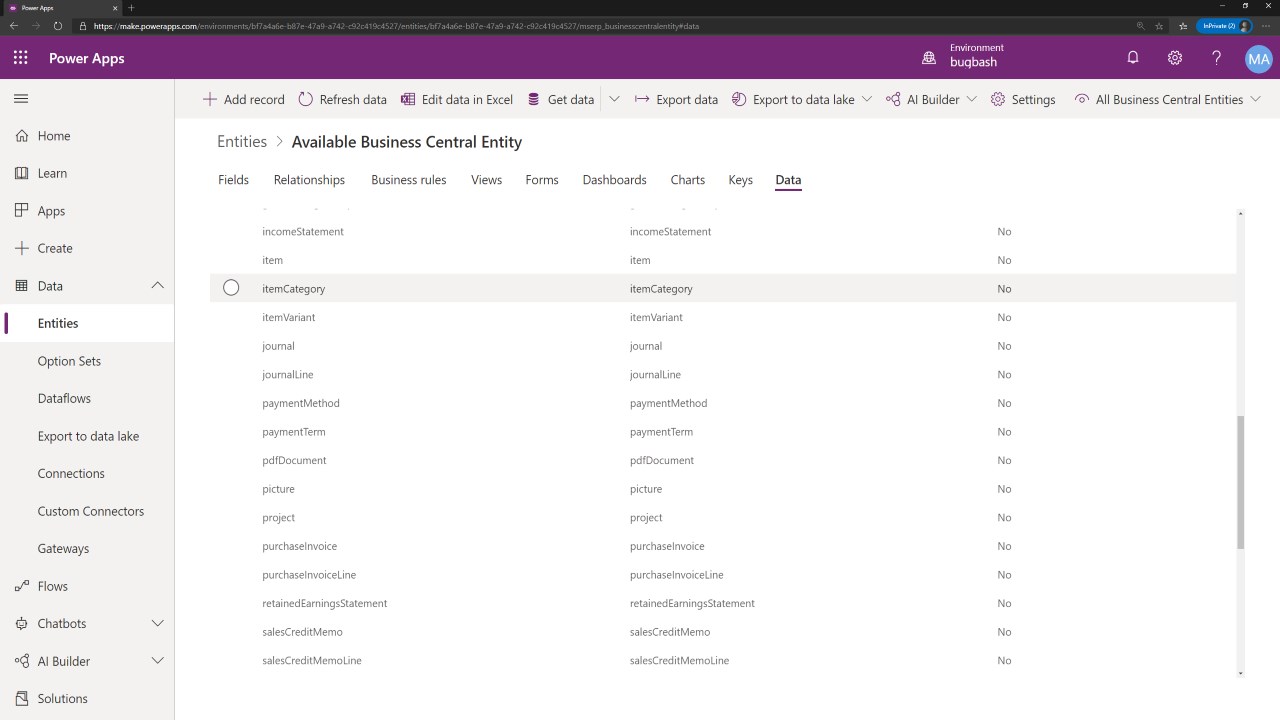Collapse the Data section in sidebar
The height and width of the screenshot is (720, 1280).
pyautogui.click(x=157, y=286)
